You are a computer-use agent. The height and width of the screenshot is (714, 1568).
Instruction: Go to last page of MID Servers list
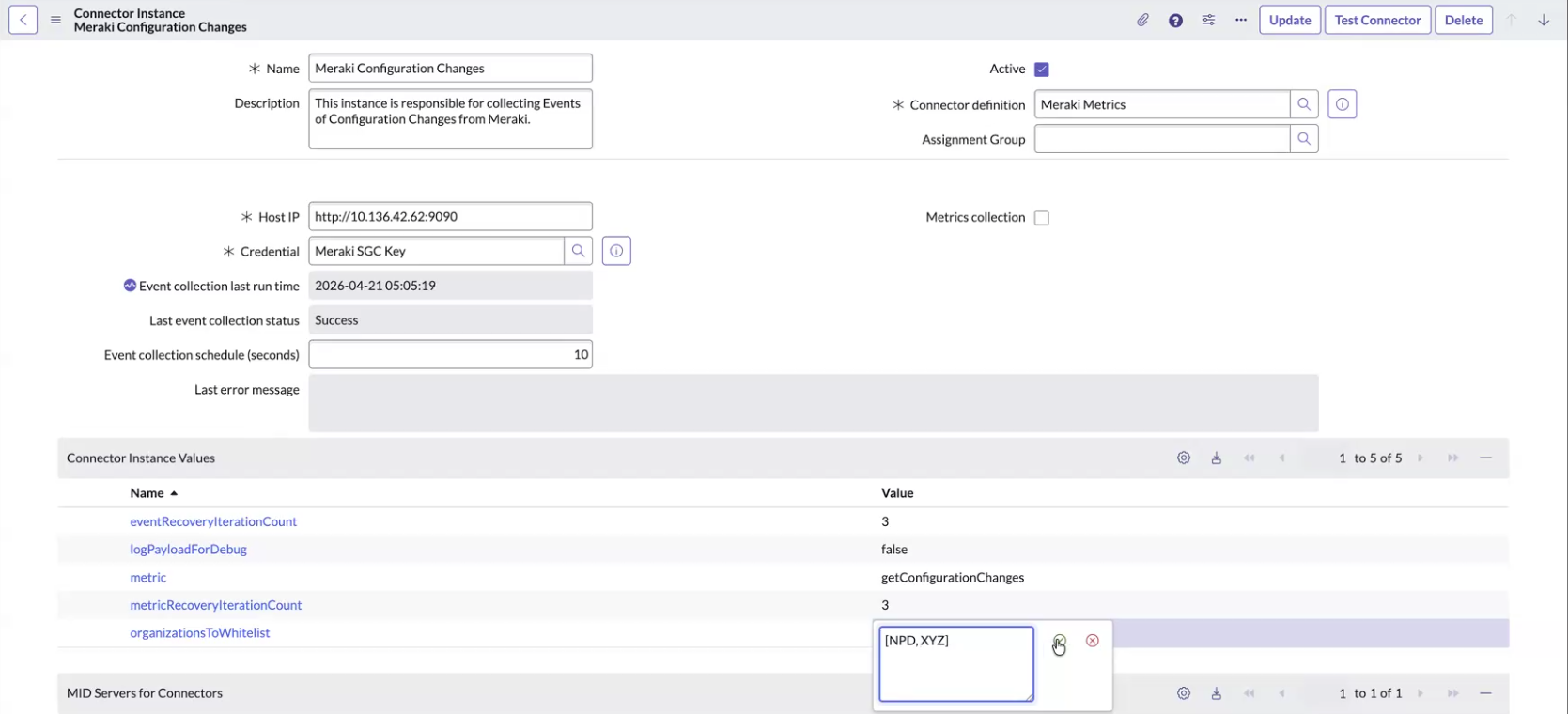(1453, 693)
